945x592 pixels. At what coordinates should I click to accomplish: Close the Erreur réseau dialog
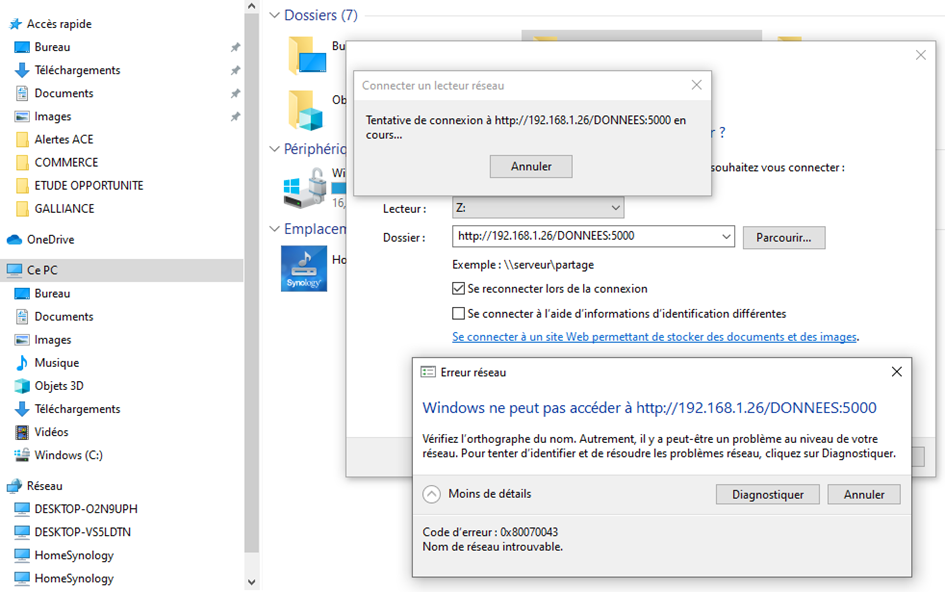(x=896, y=372)
